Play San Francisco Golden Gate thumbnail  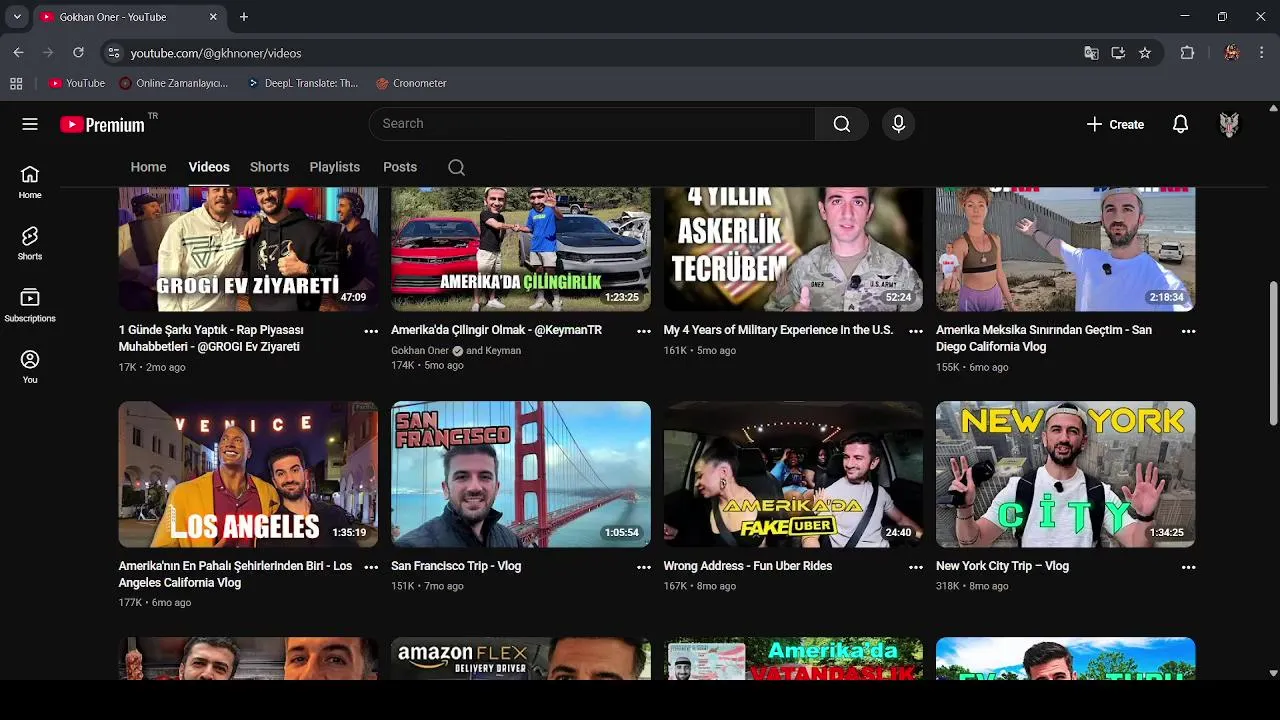(521, 474)
